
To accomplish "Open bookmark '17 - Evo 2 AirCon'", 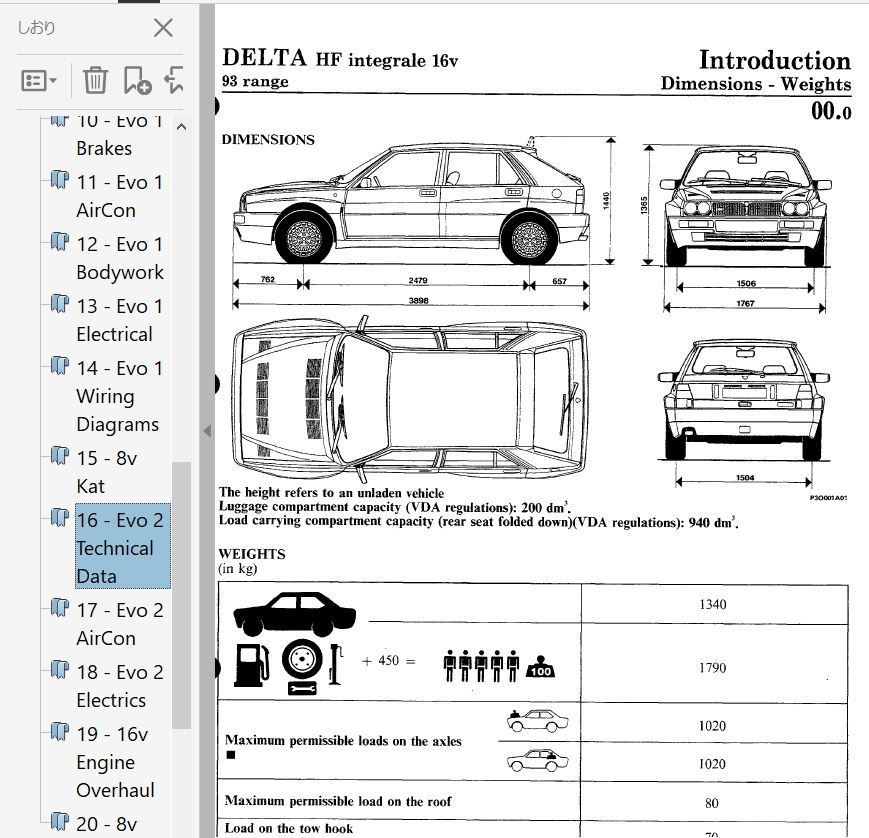I will click(x=120, y=624).
